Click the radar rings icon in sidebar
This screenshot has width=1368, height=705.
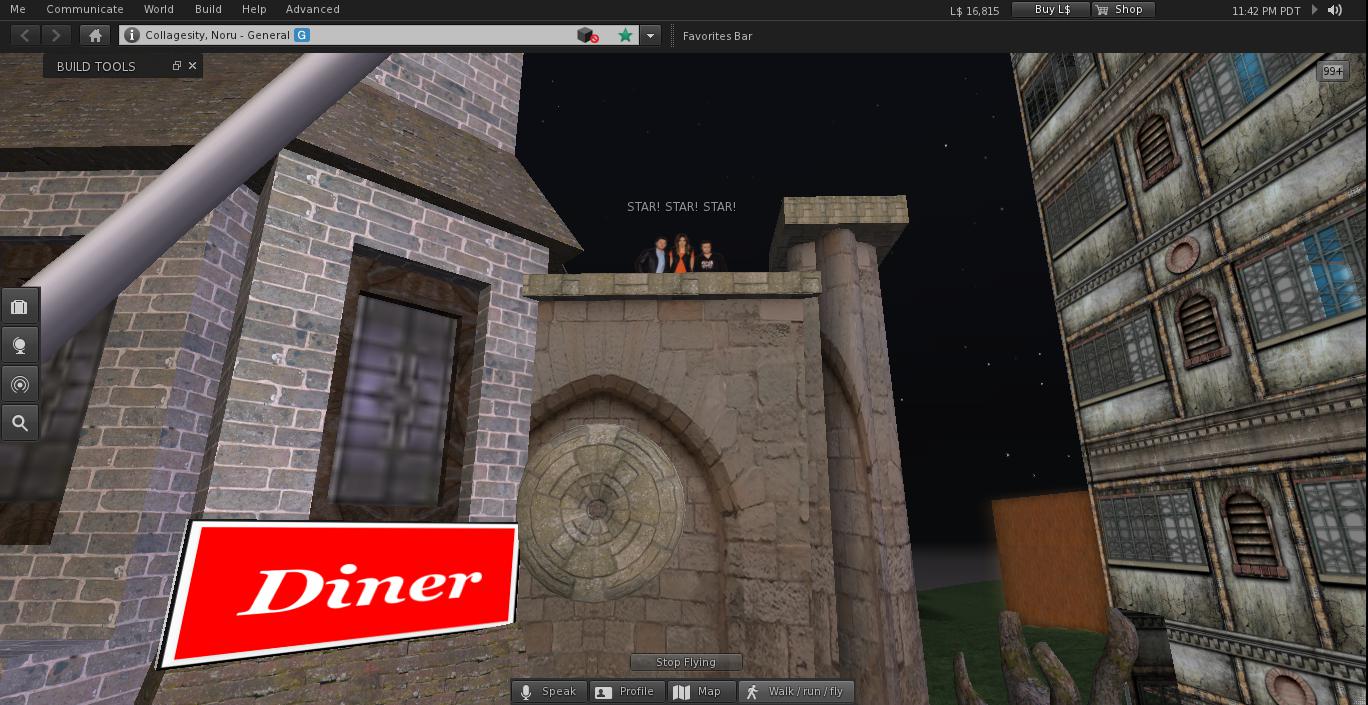[x=19, y=385]
